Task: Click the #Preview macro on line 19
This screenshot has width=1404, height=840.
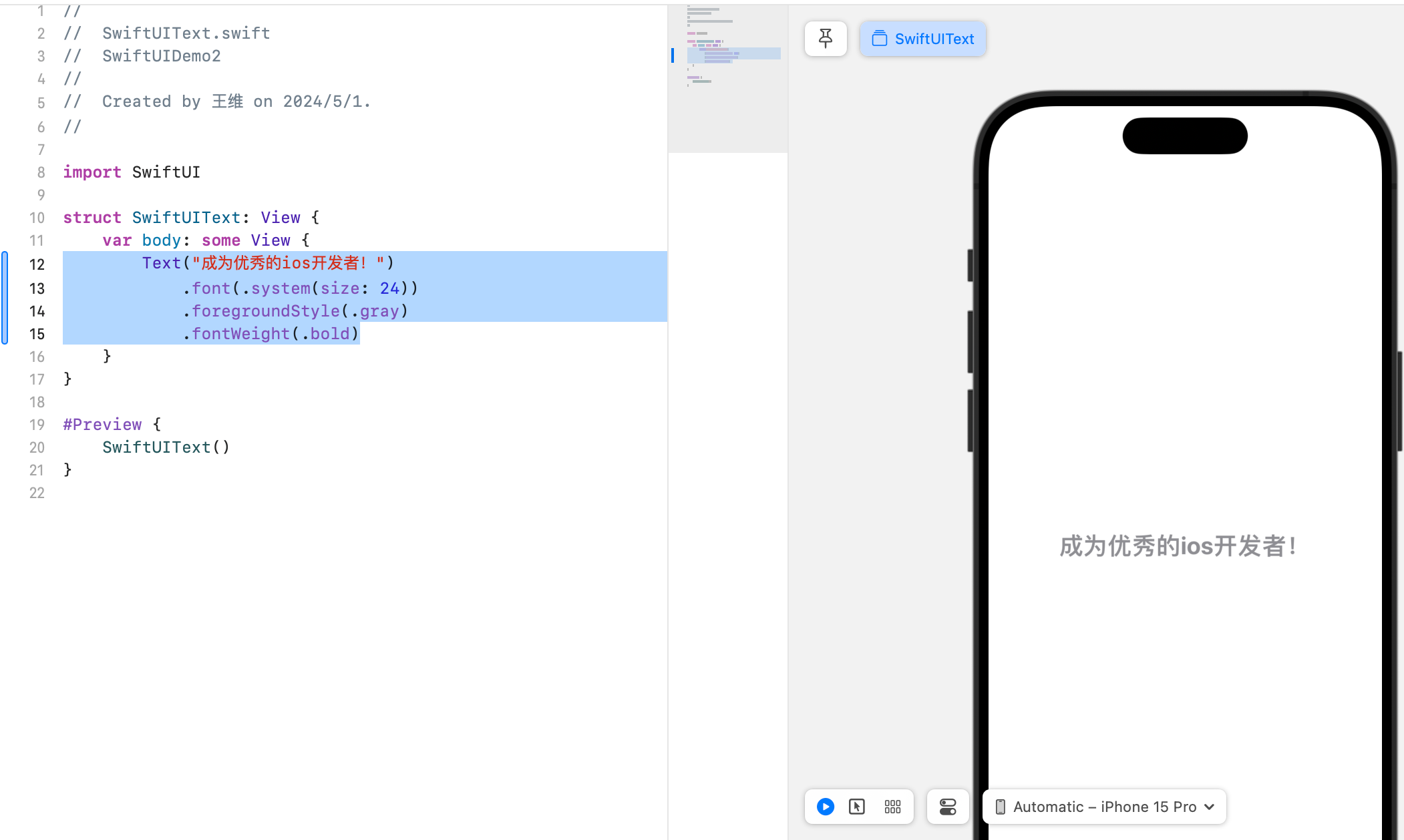Action: (x=102, y=425)
